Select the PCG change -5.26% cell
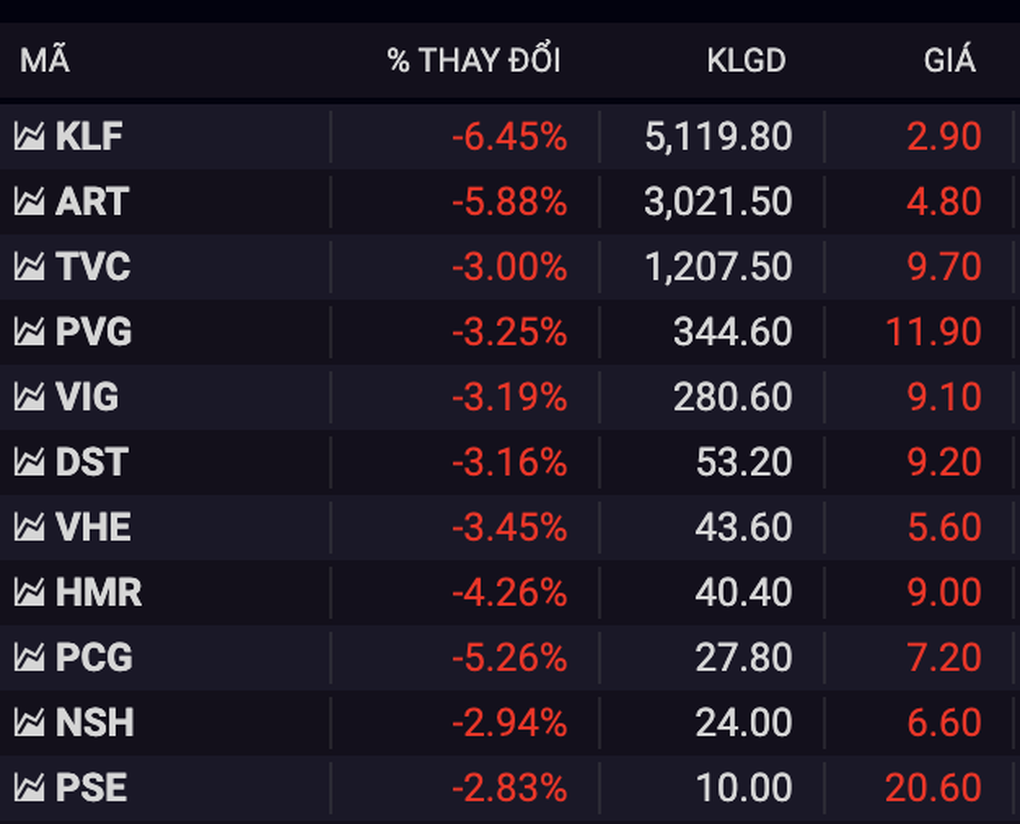 pos(509,657)
